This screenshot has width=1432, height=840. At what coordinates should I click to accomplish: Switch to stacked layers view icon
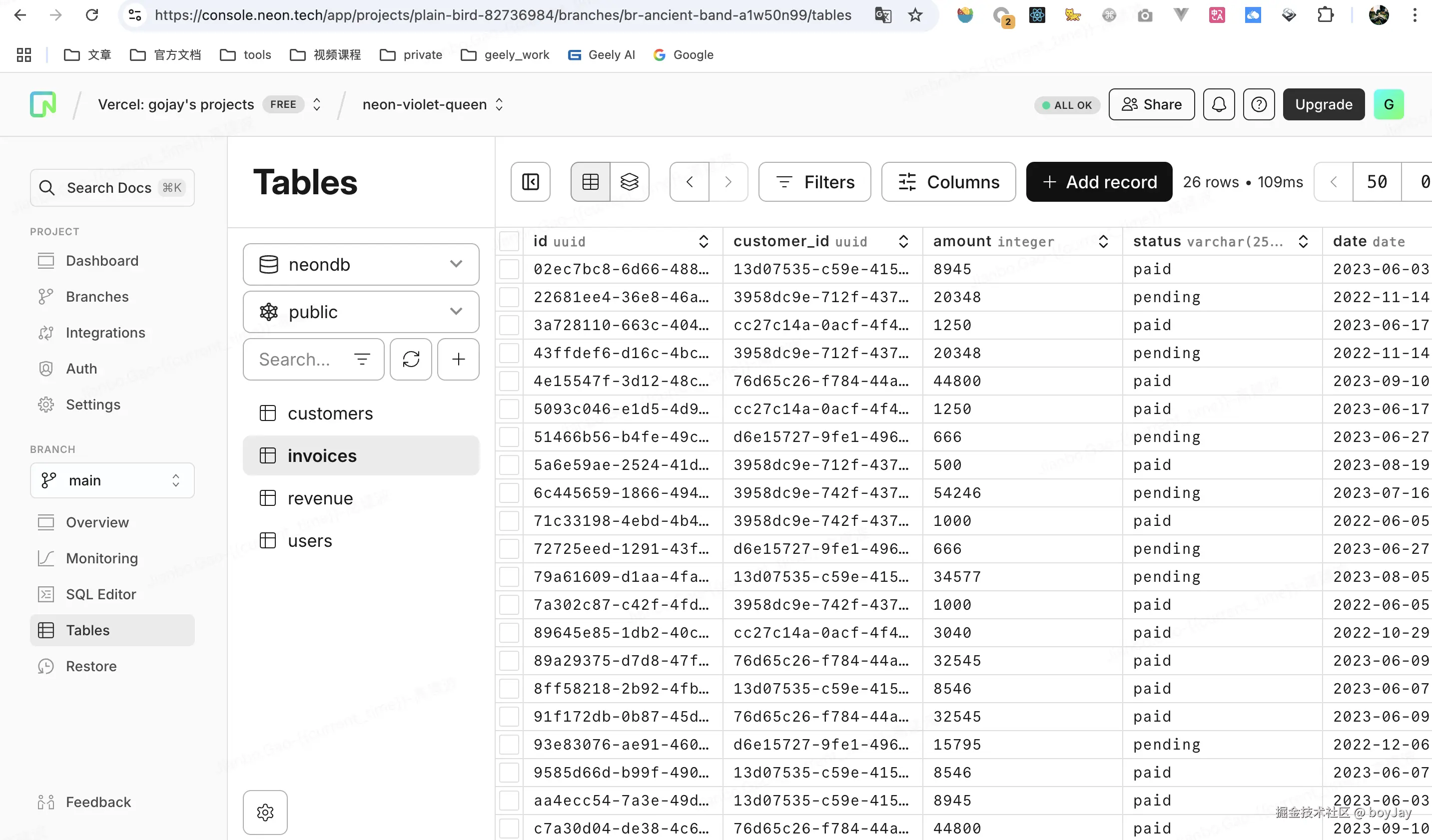(630, 182)
